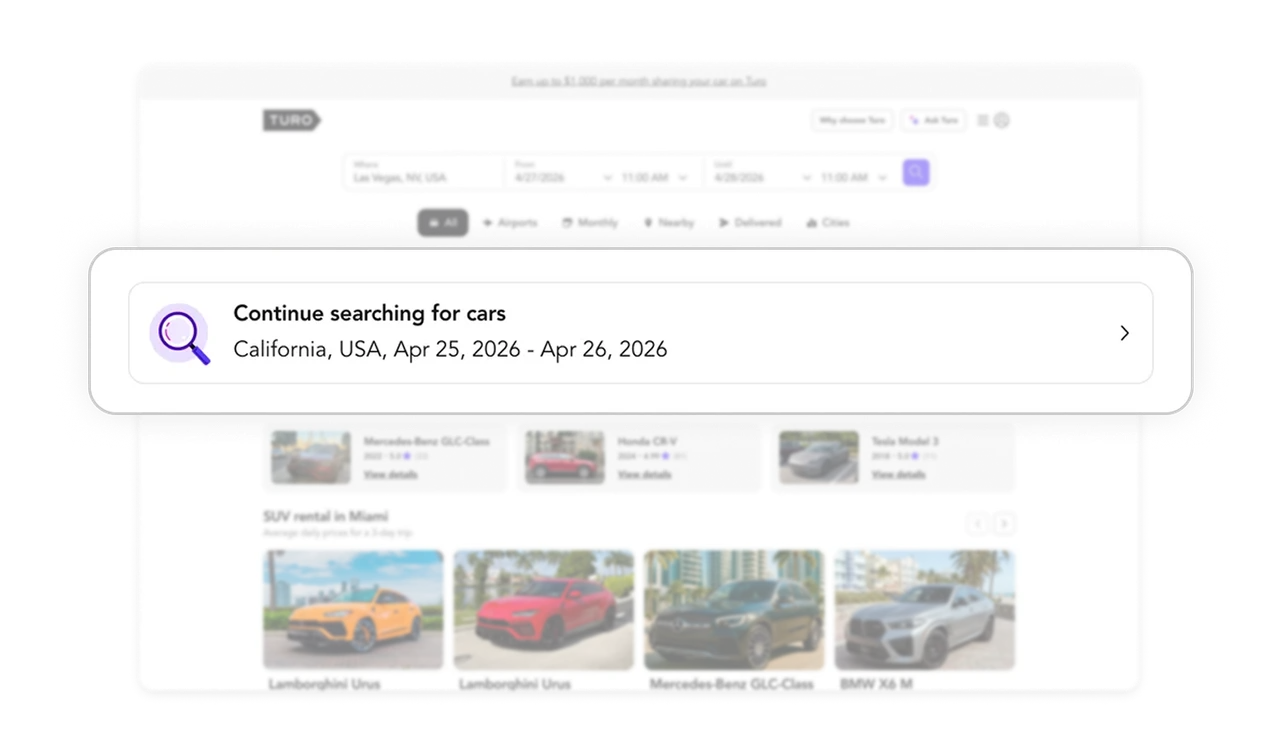Image resolution: width=1280 pixels, height=754 pixels.
Task: Open the hamburger menu icon in the header
Action: click(983, 120)
